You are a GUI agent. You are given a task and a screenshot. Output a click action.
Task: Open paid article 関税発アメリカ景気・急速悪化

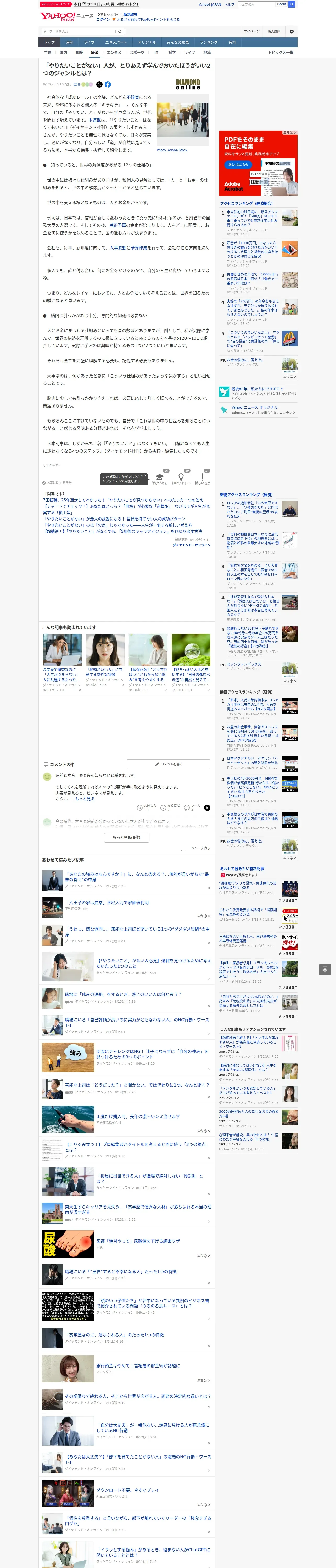[248, 885]
